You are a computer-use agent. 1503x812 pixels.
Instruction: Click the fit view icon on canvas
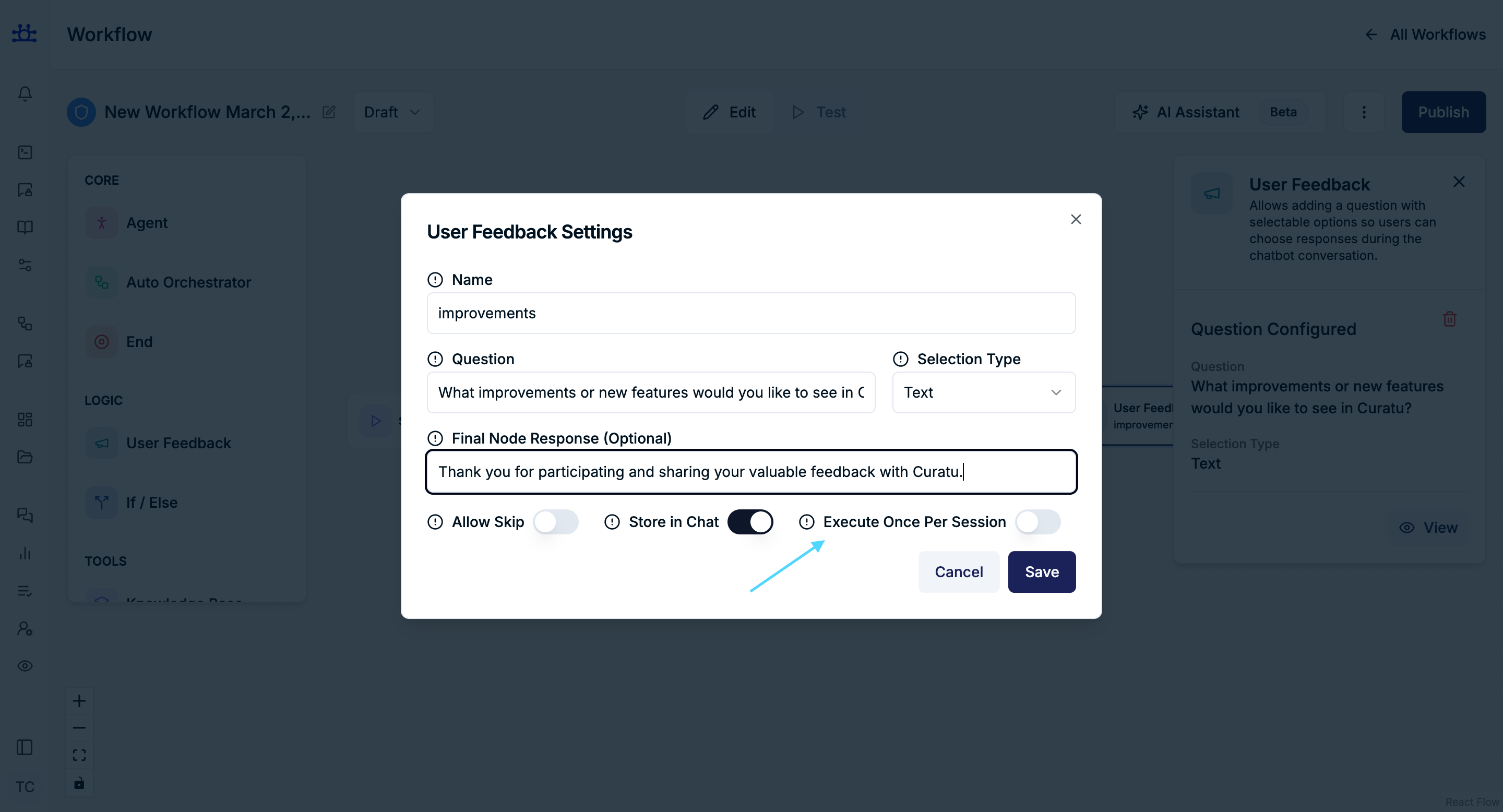pos(79,756)
